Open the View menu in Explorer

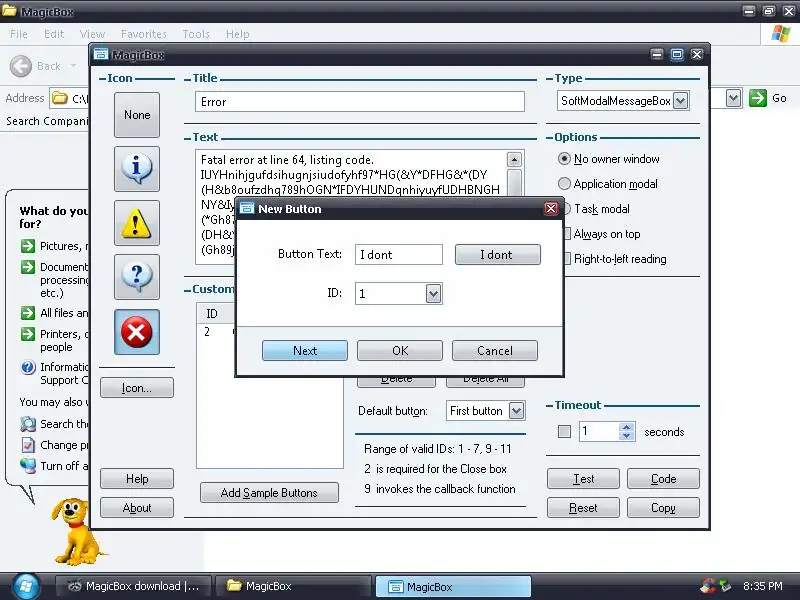click(x=92, y=34)
